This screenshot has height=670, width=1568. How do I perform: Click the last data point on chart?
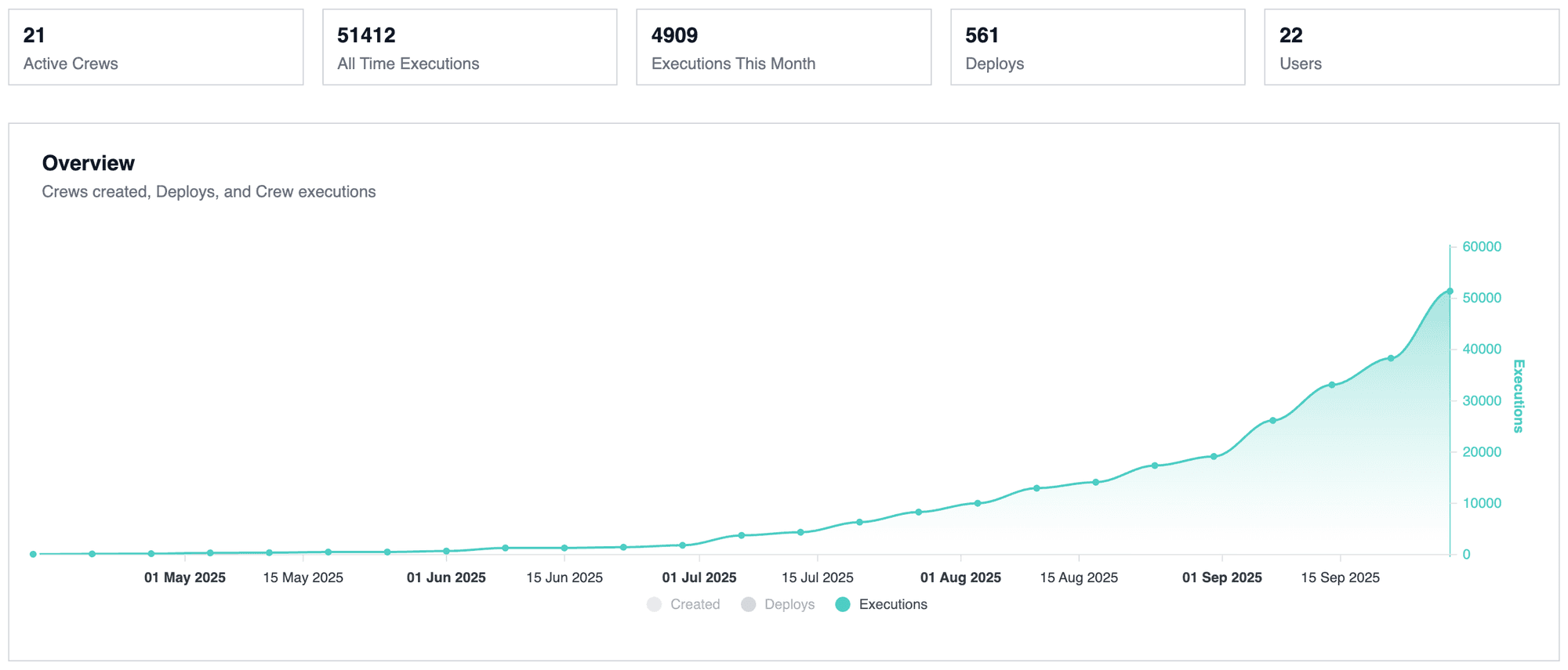[1450, 292]
